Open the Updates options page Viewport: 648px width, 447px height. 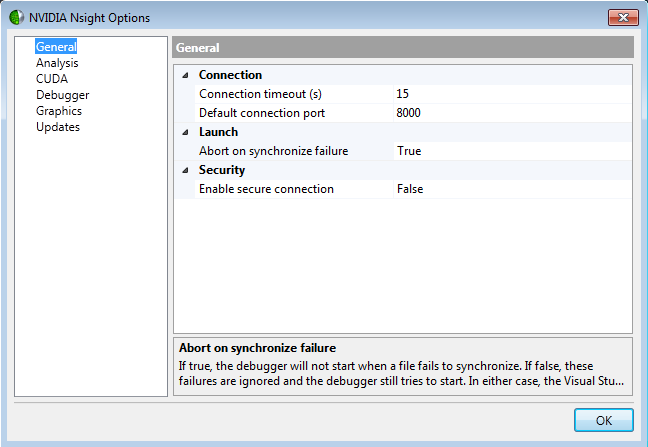point(58,127)
